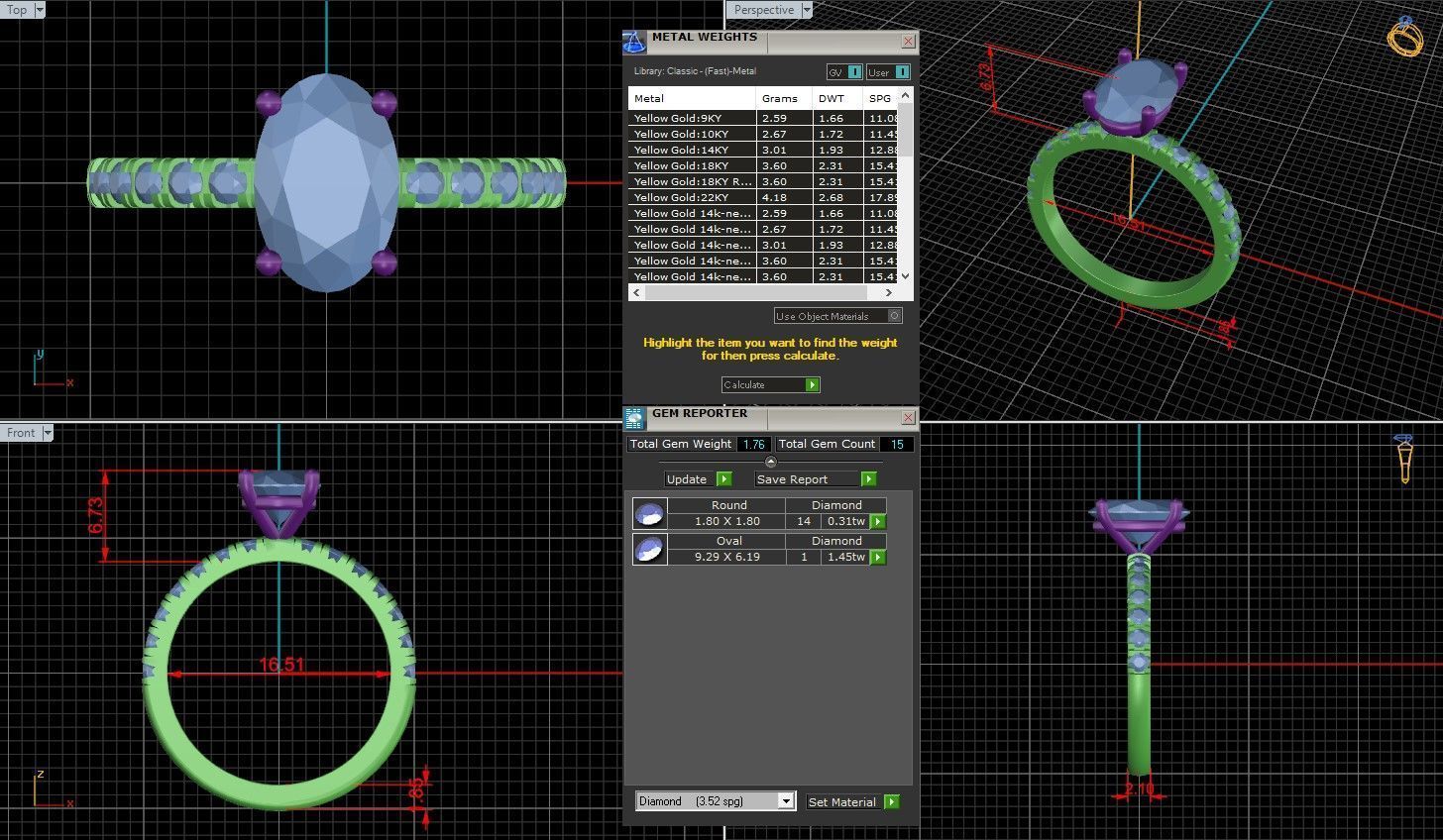Click the oval diamond gem thumbnail
The height and width of the screenshot is (840, 1443).
point(649,549)
